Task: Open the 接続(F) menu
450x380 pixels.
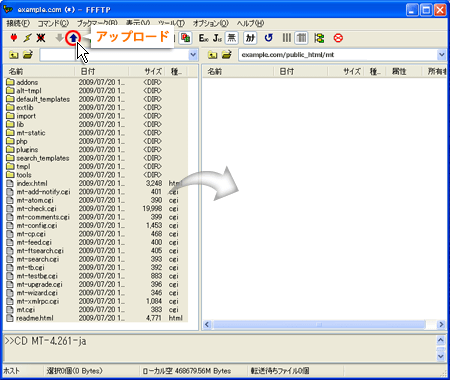Action: coord(18,23)
